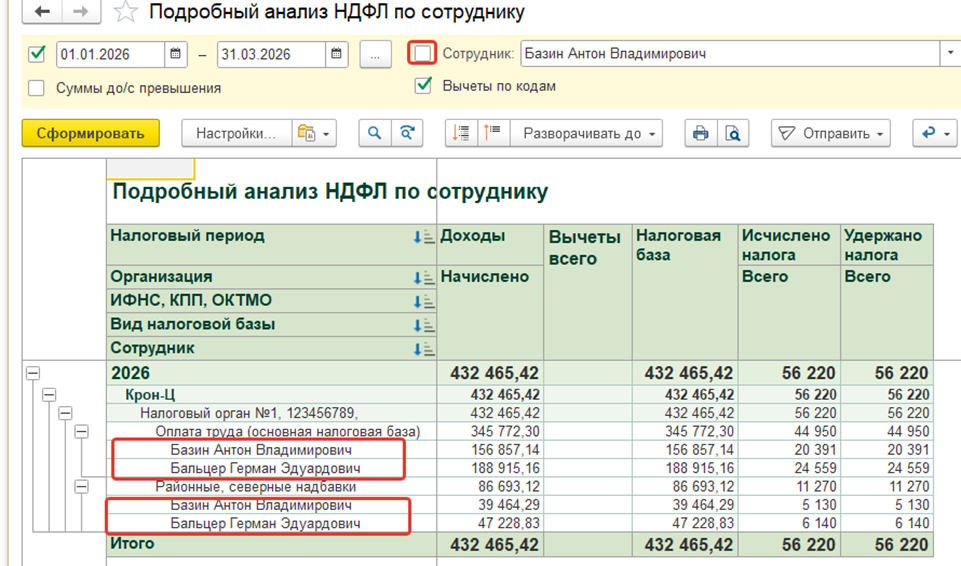Open calendar for end date 31.03.2026

pyautogui.click(x=336, y=54)
